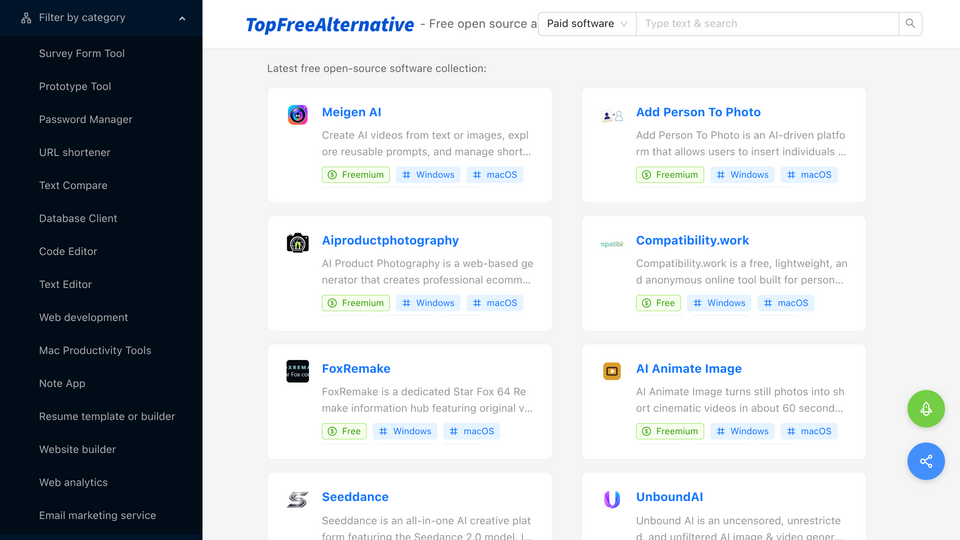This screenshot has height=540, width=960.
Task: Click the AI Animate Image orange icon
Action: [612, 371]
